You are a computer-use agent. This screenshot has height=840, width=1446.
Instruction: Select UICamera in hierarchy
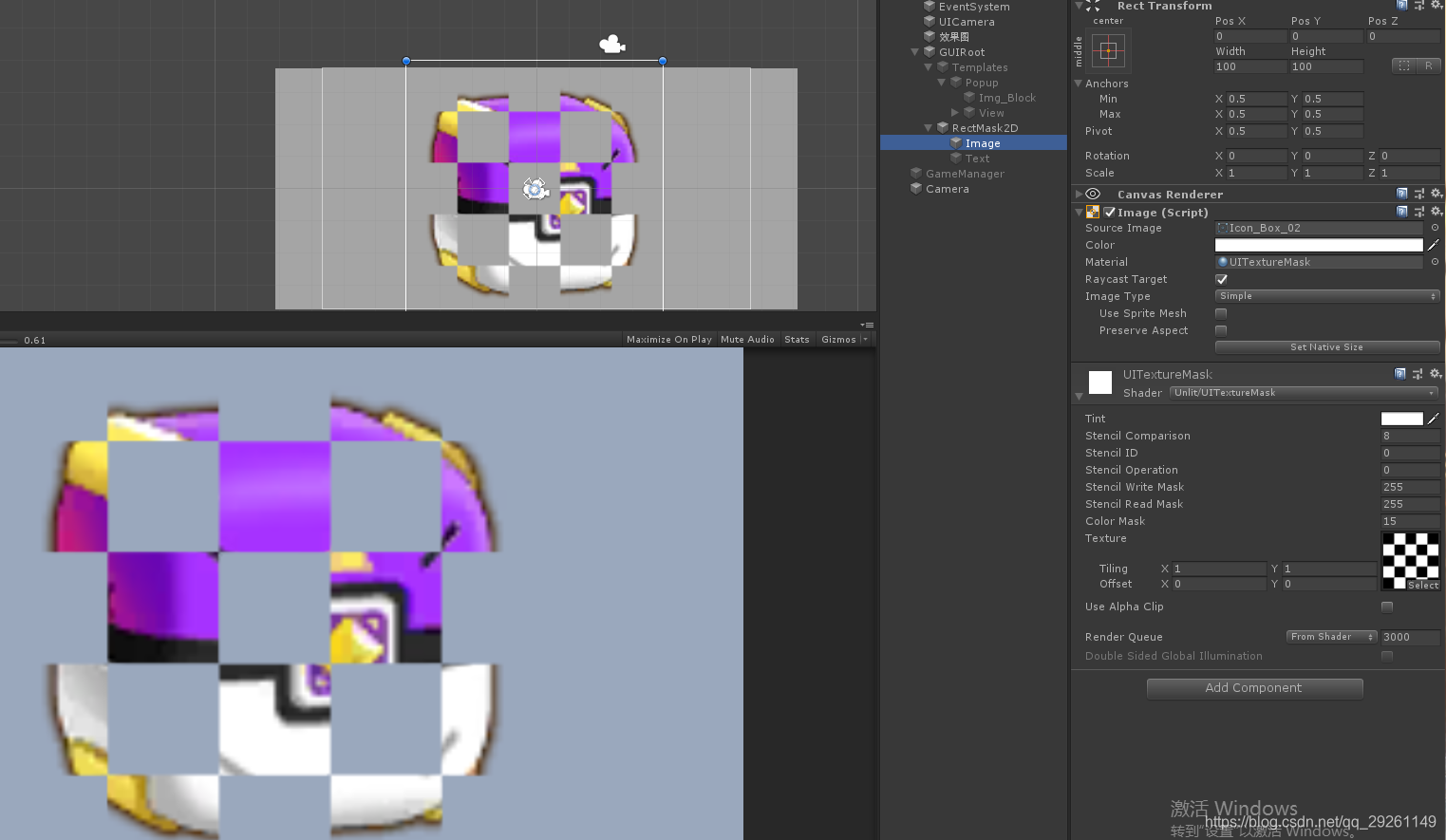click(967, 22)
